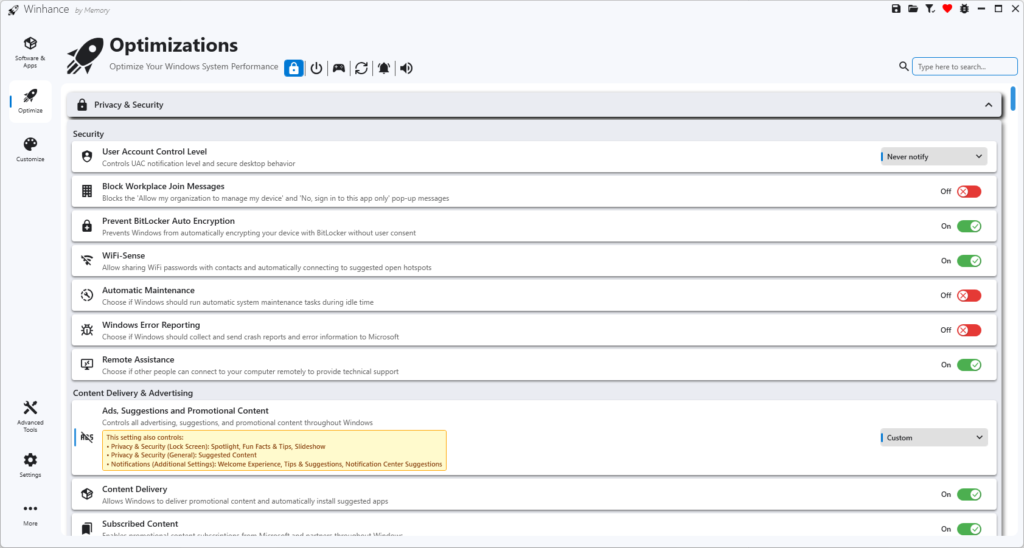Enable the Automatic Maintenance toggle
The width and height of the screenshot is (1024, 548).
pyautogui.click(x=969, y=295)
